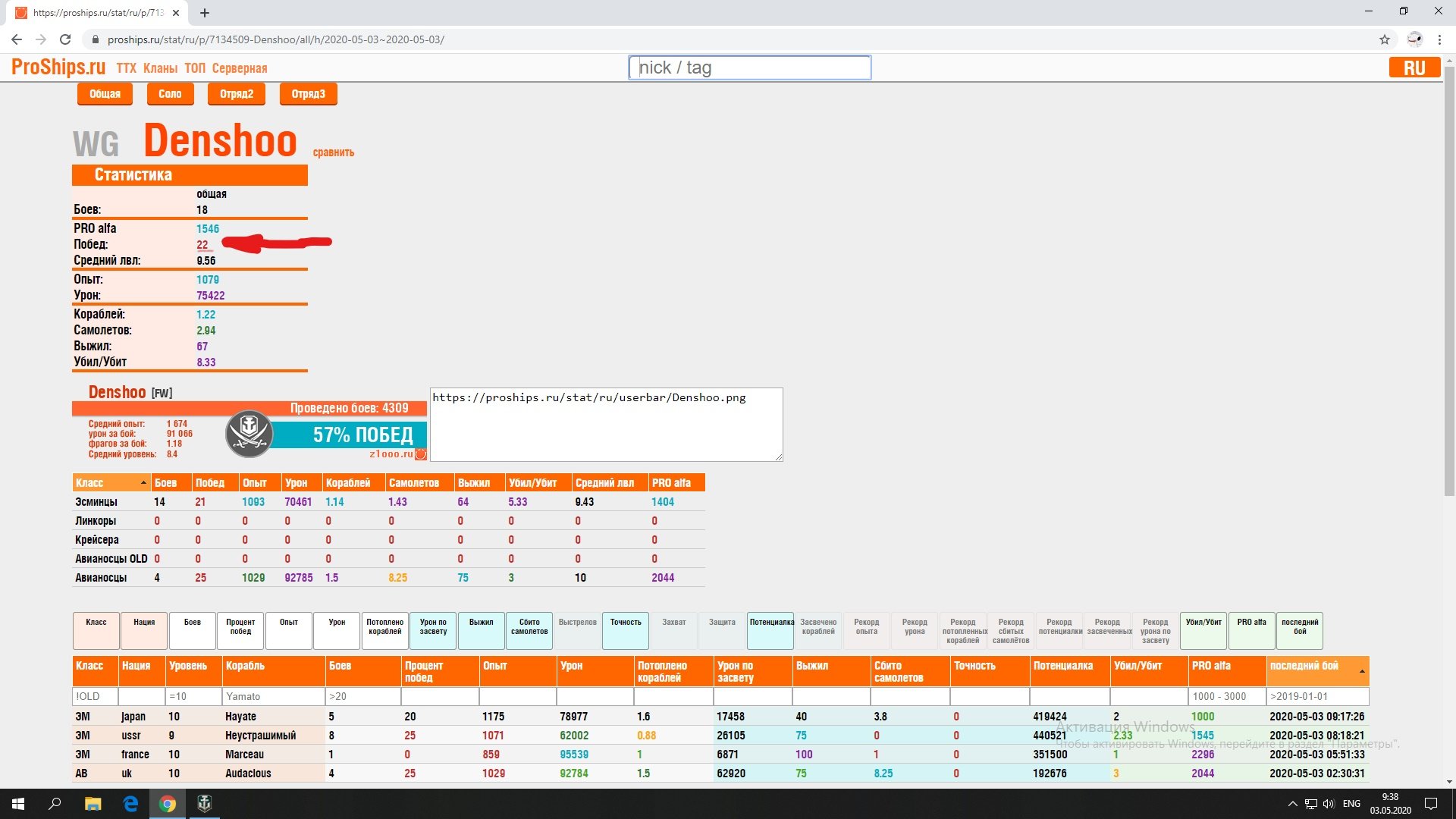Viewport: 1456px width, 819px height.
Task: Open World of Warships taskbar icon
Action: tap(204, 803)
